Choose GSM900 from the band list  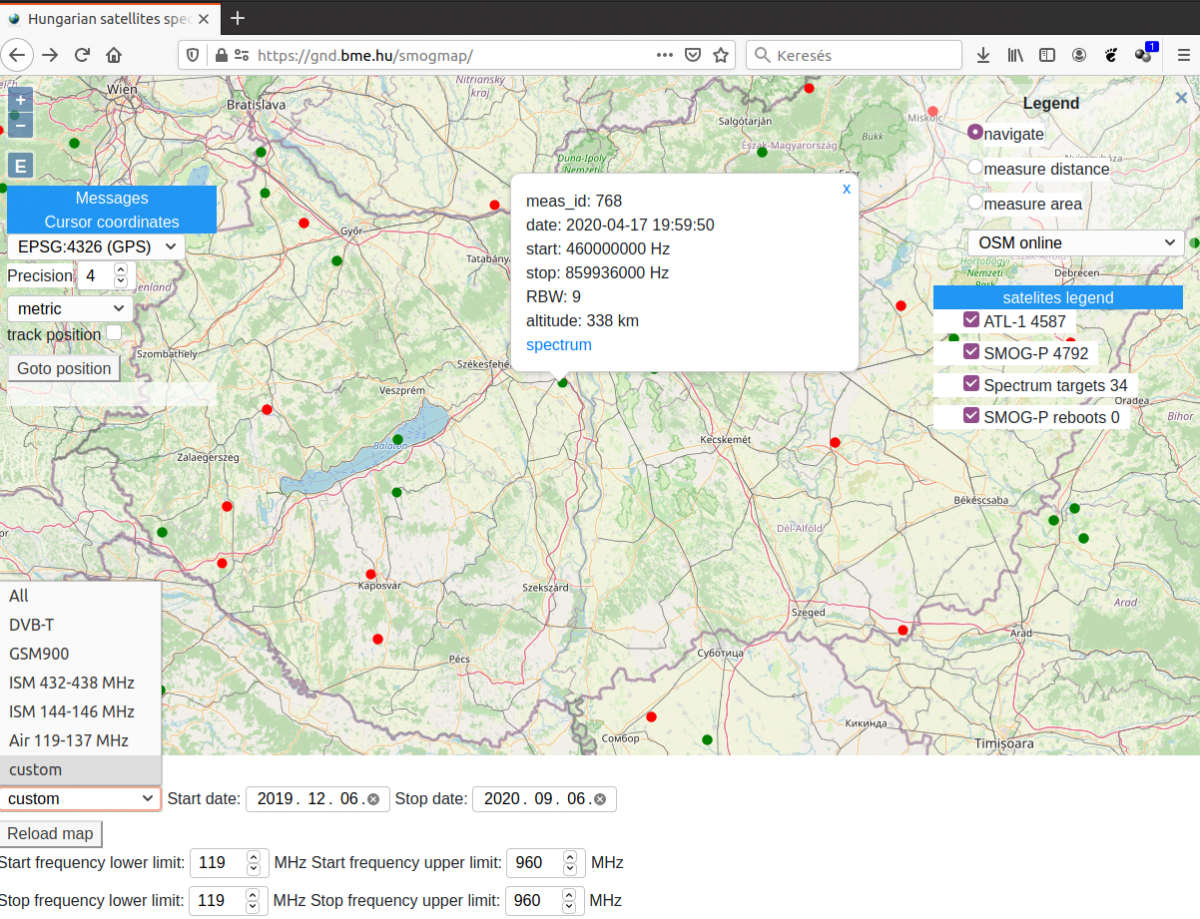[39, 654]
